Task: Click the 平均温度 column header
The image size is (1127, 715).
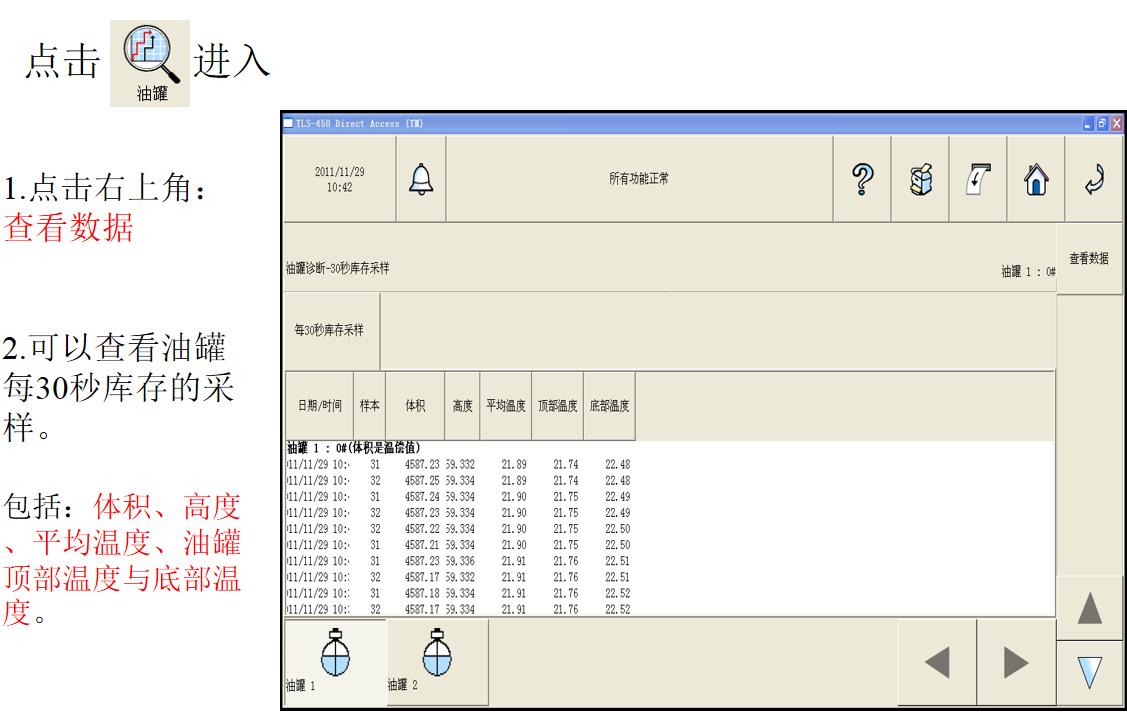Action: click(506, 407)
